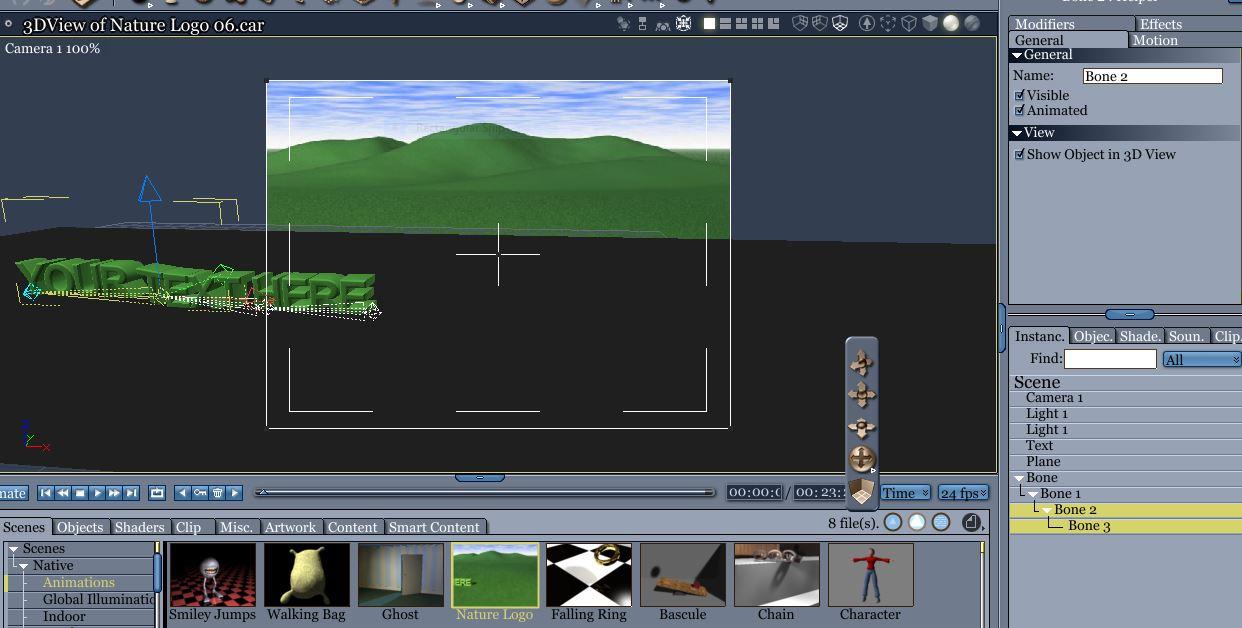The image size is (1242, 628).
Task: Switch to smooth shaded sphere display mode
Action: pos(950,23)
